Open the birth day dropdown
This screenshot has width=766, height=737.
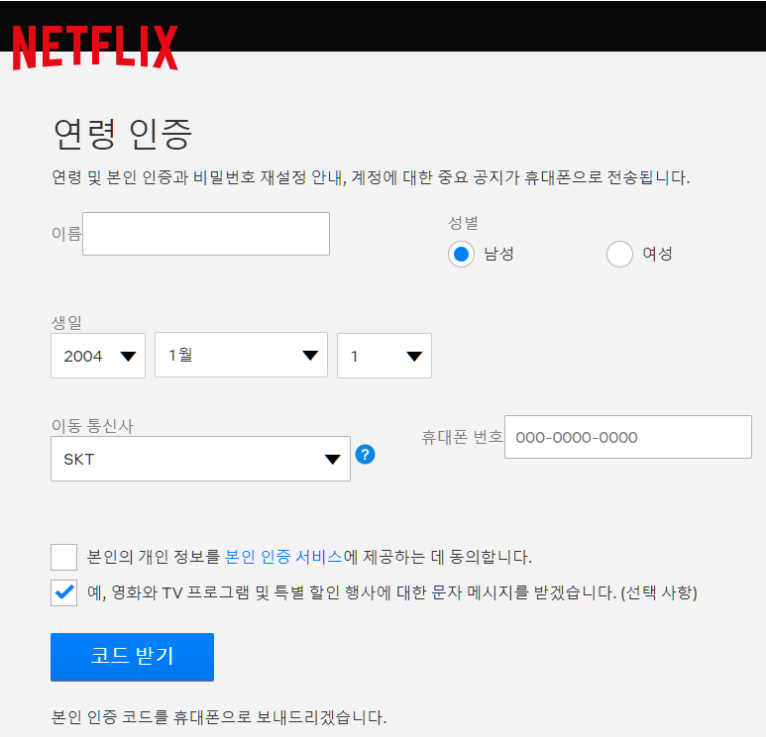384,356
